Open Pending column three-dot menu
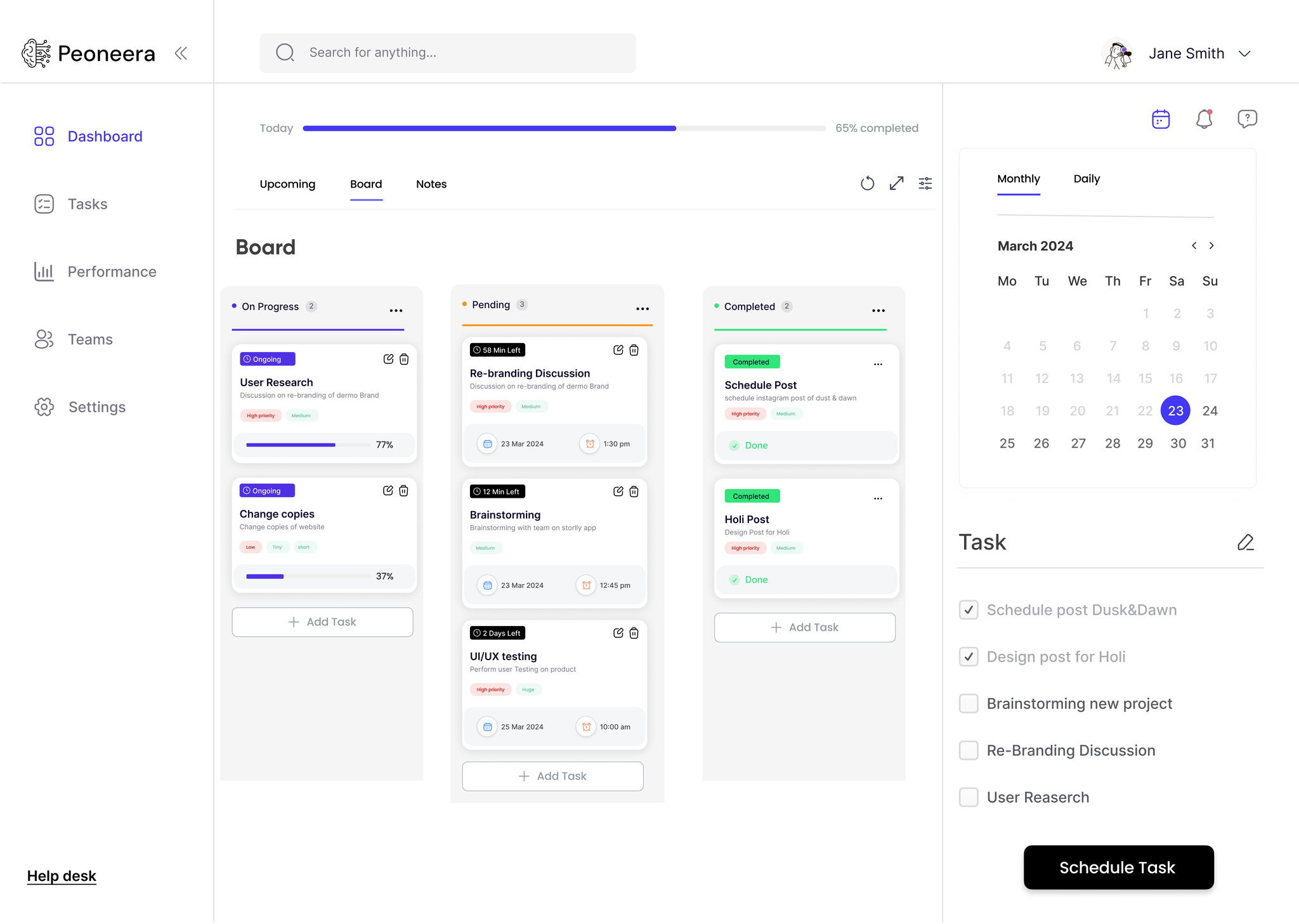Image resolution: width=1299 pixels, height=924 pixels. point(642,309)
